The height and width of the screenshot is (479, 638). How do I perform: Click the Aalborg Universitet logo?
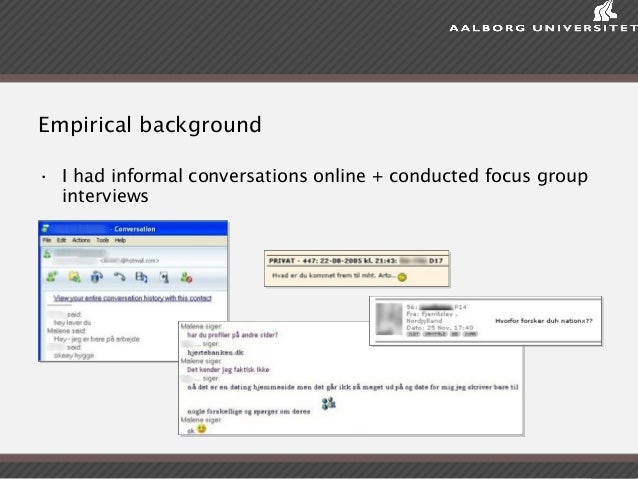544,16
